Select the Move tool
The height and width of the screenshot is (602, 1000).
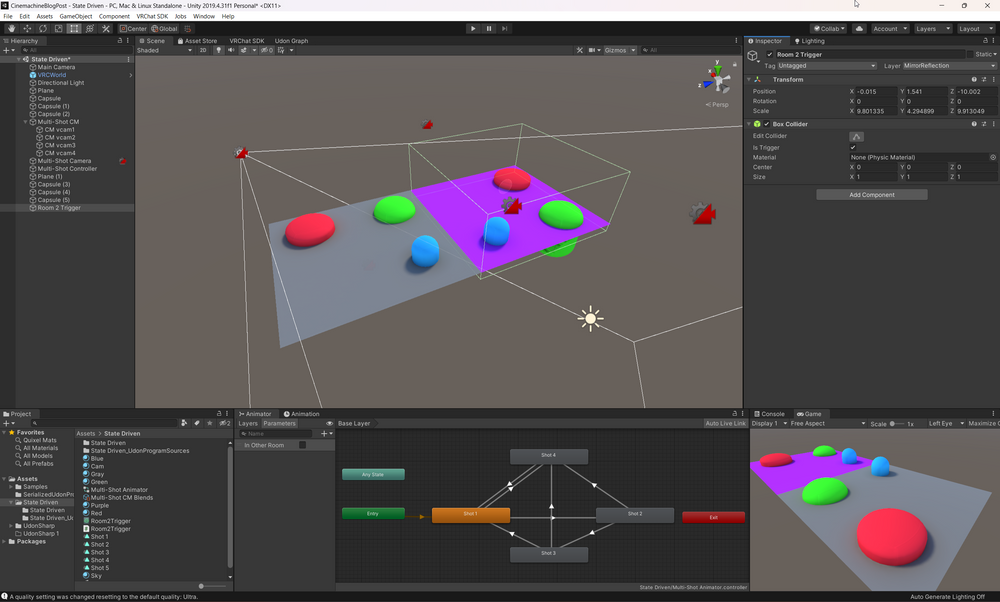[x=27, y=28]
